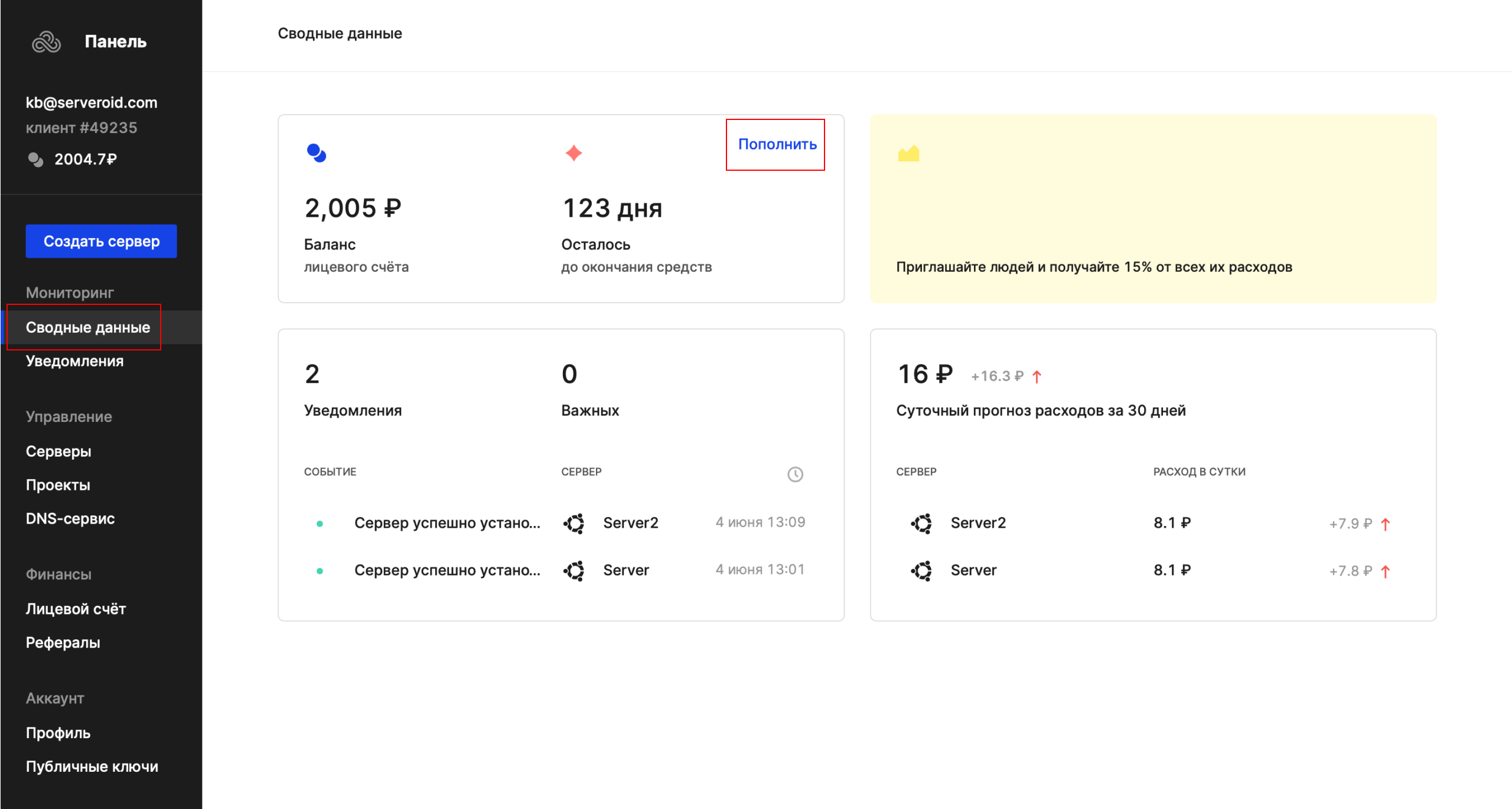Click the СОБЫТИЕ column header
The image size is (1512, 809).
point(330,472)
